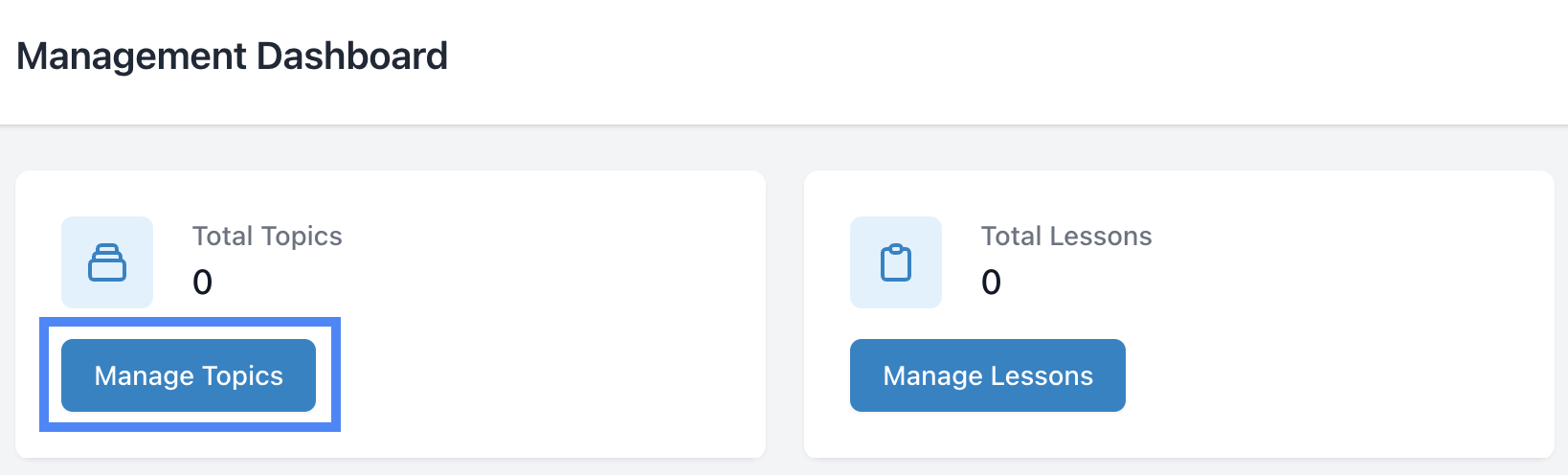Click the word Dashboard in the page title
Screen dimensions: 1568x475
(x=352, y=57)
